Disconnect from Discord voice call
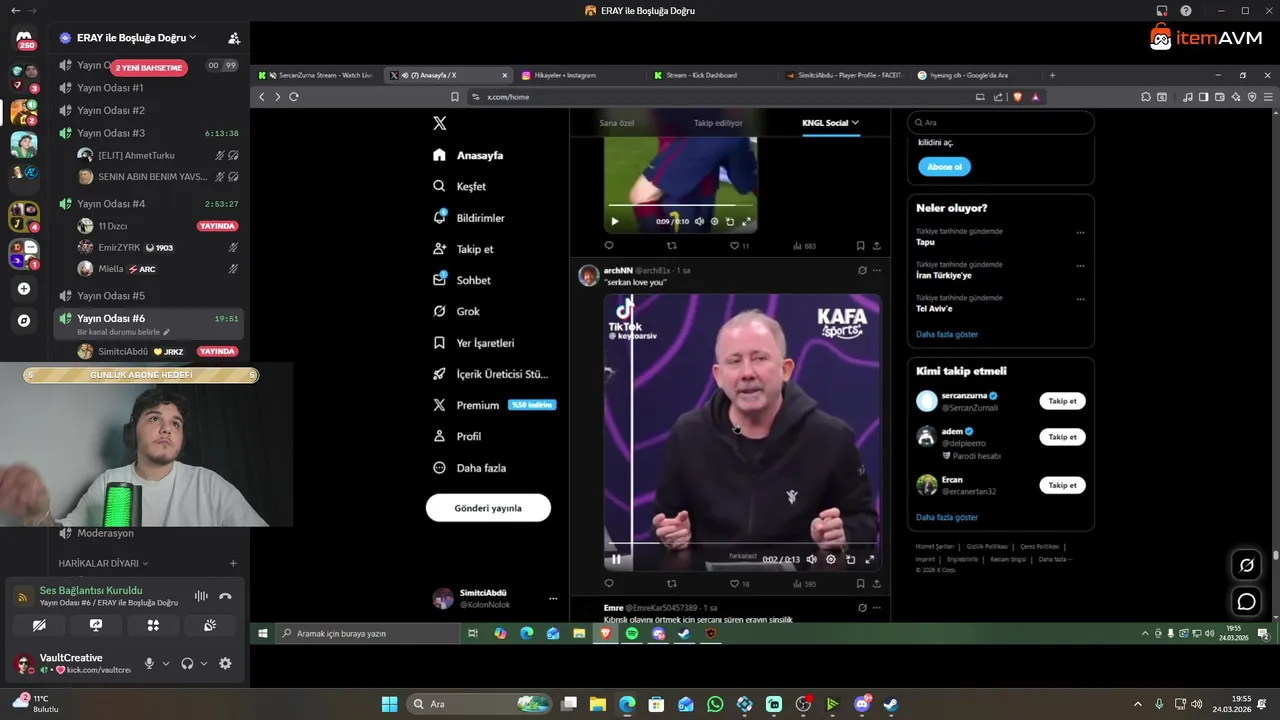This screenshot has height=720, width=1280. pyautogui.click(x=225, y=596)
